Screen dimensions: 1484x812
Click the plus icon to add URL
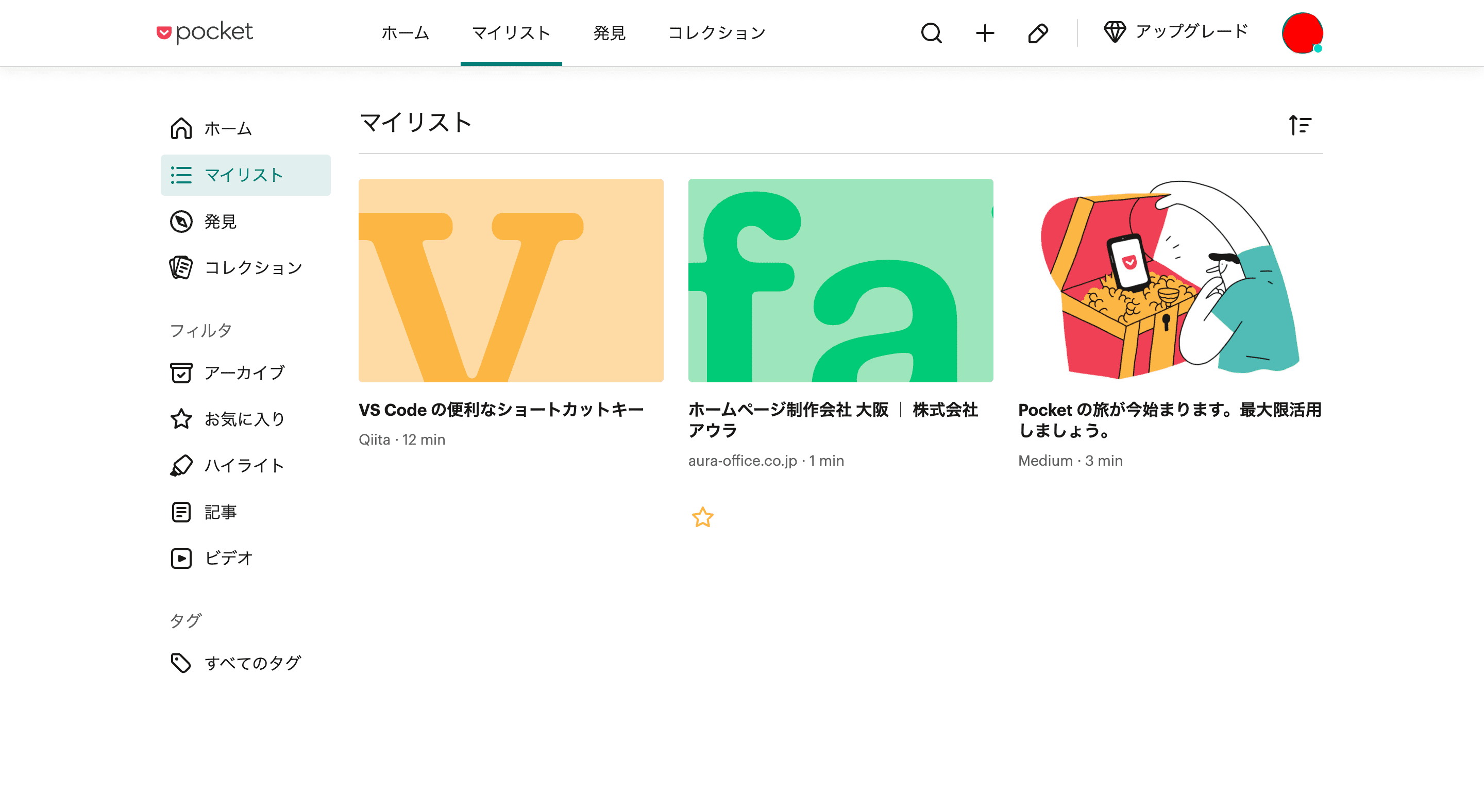(985, 33)
